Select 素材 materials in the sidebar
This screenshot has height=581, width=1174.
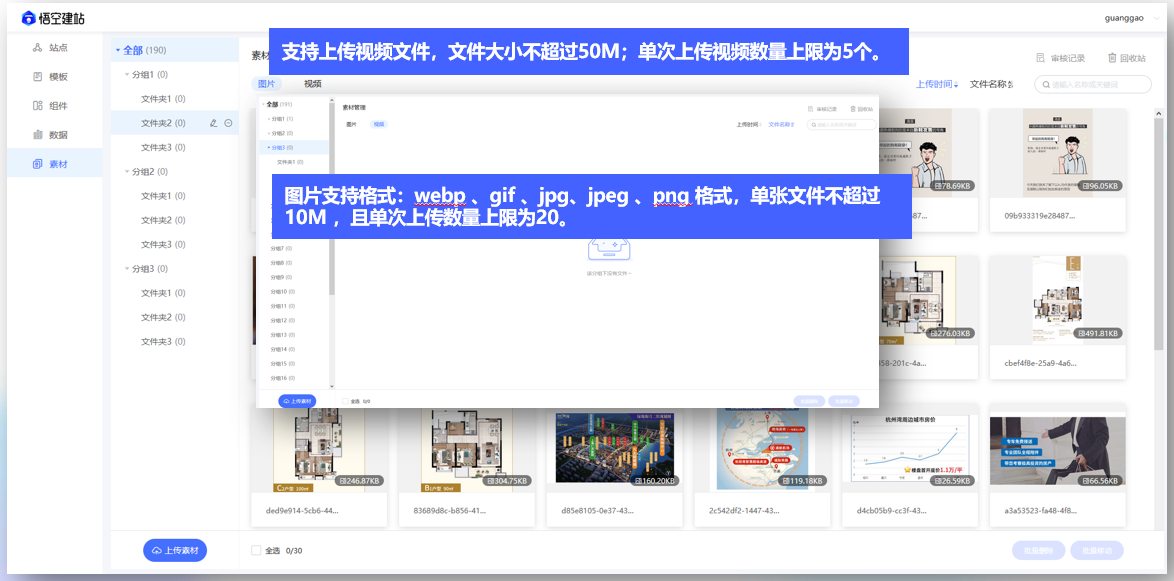[x=51, y=164]
